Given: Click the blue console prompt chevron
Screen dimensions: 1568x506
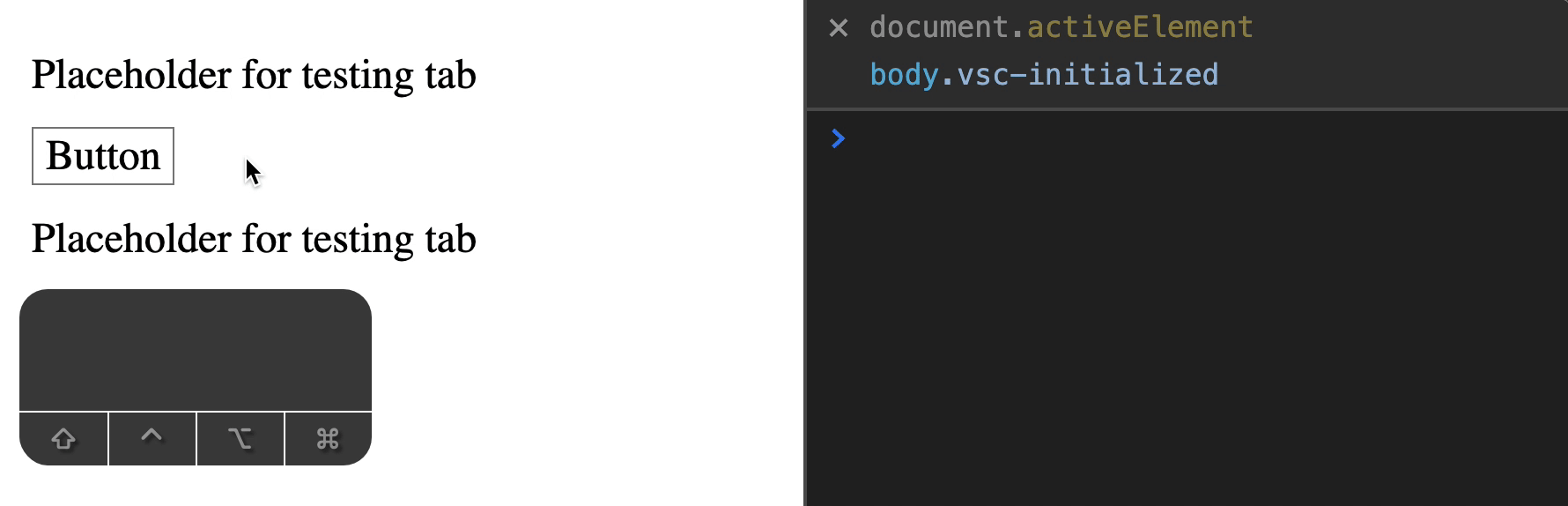Looking at the screenshot, I should pyautogui.click(x=838, y=138).
